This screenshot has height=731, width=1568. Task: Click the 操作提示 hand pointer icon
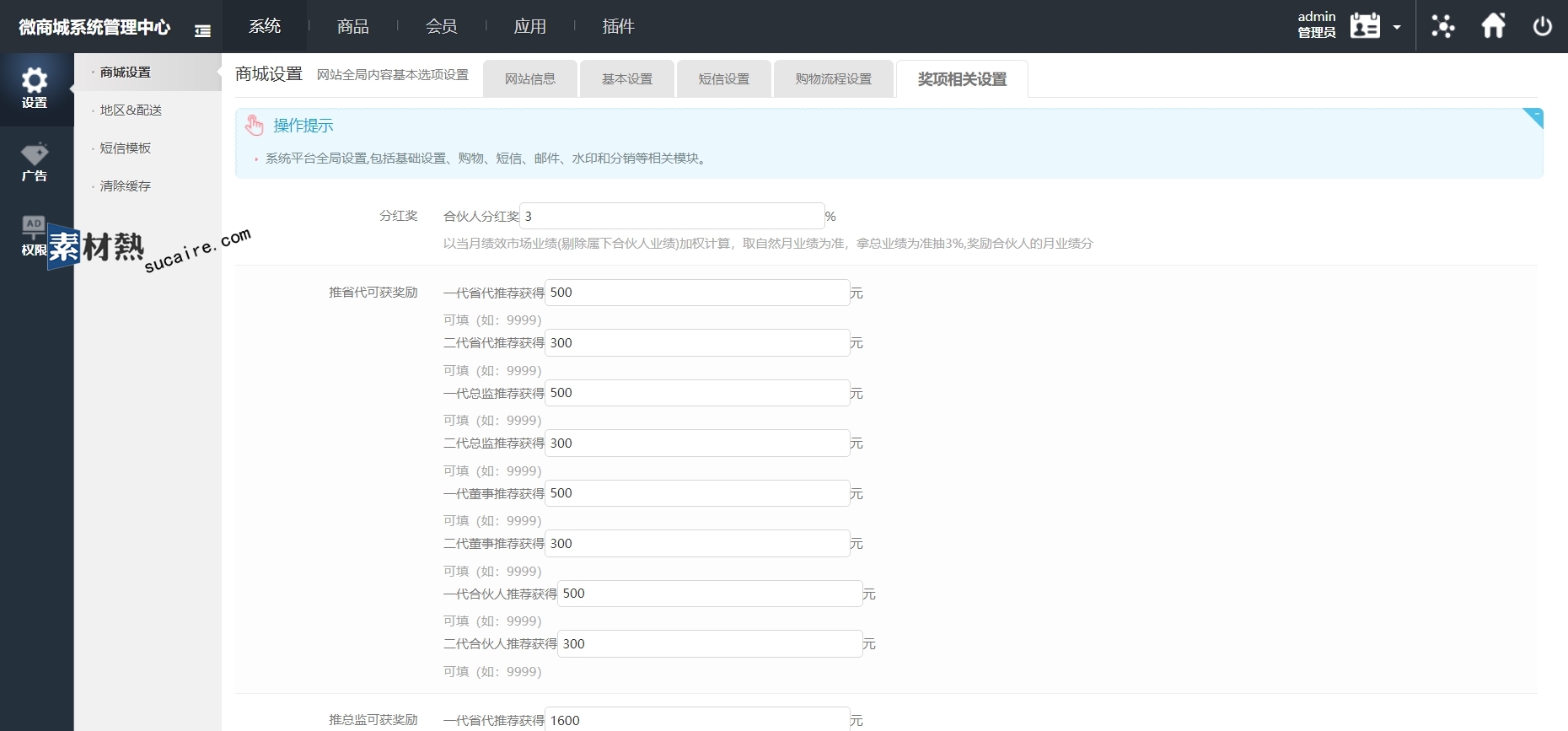point(255,126)
